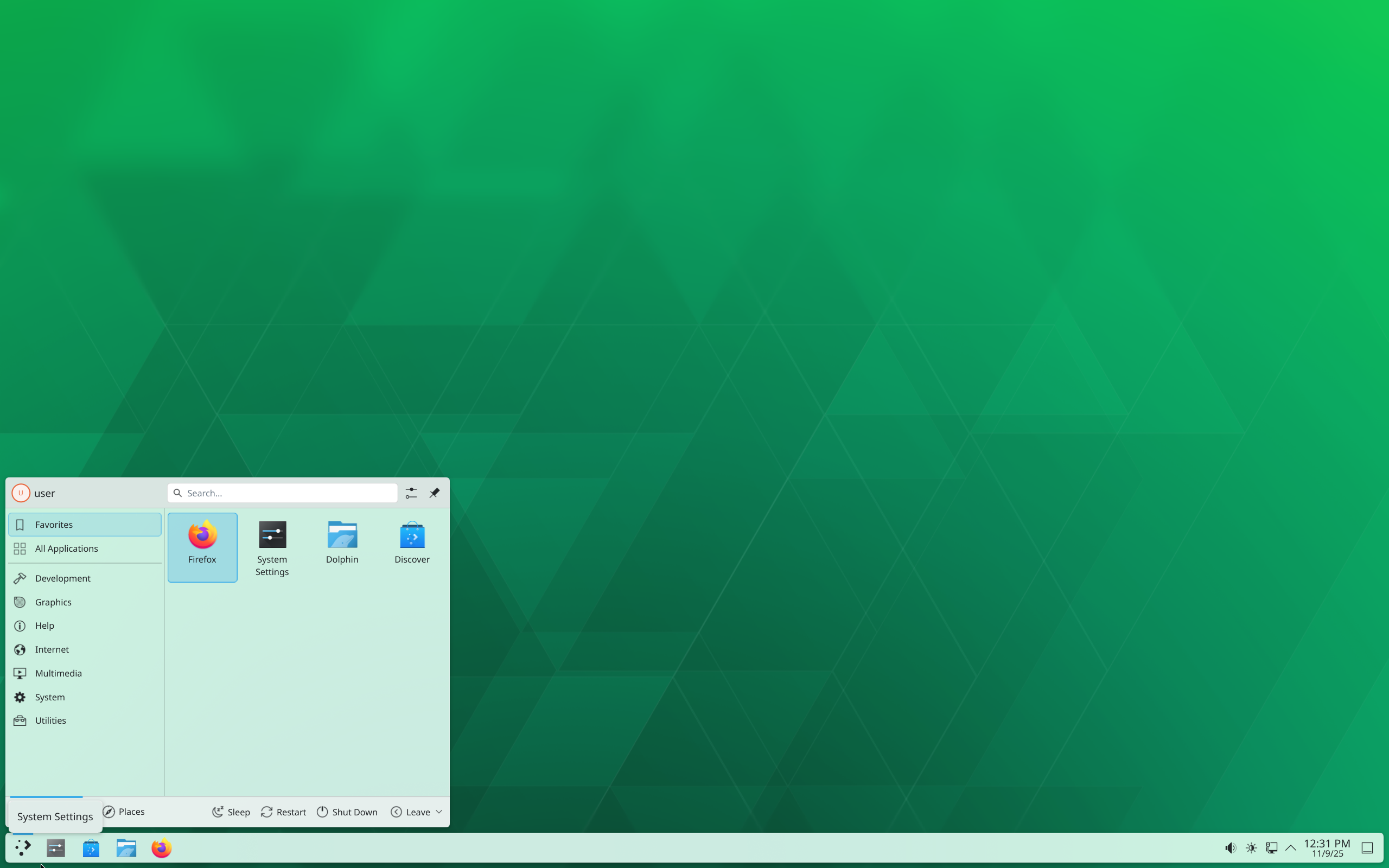Open Dolphin file manager from the taskbar
The width and height of the screenshot is (1389, 868).
coord(126,848)
